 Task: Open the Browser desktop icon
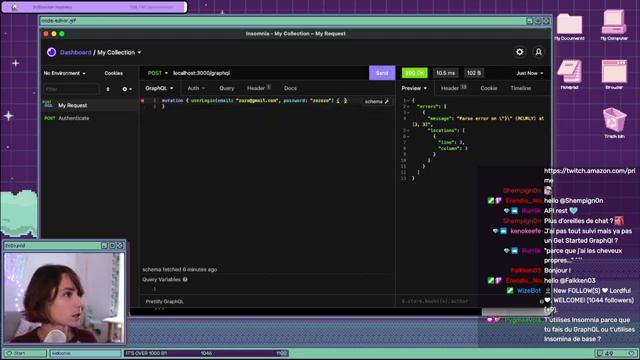coord(614,74)
